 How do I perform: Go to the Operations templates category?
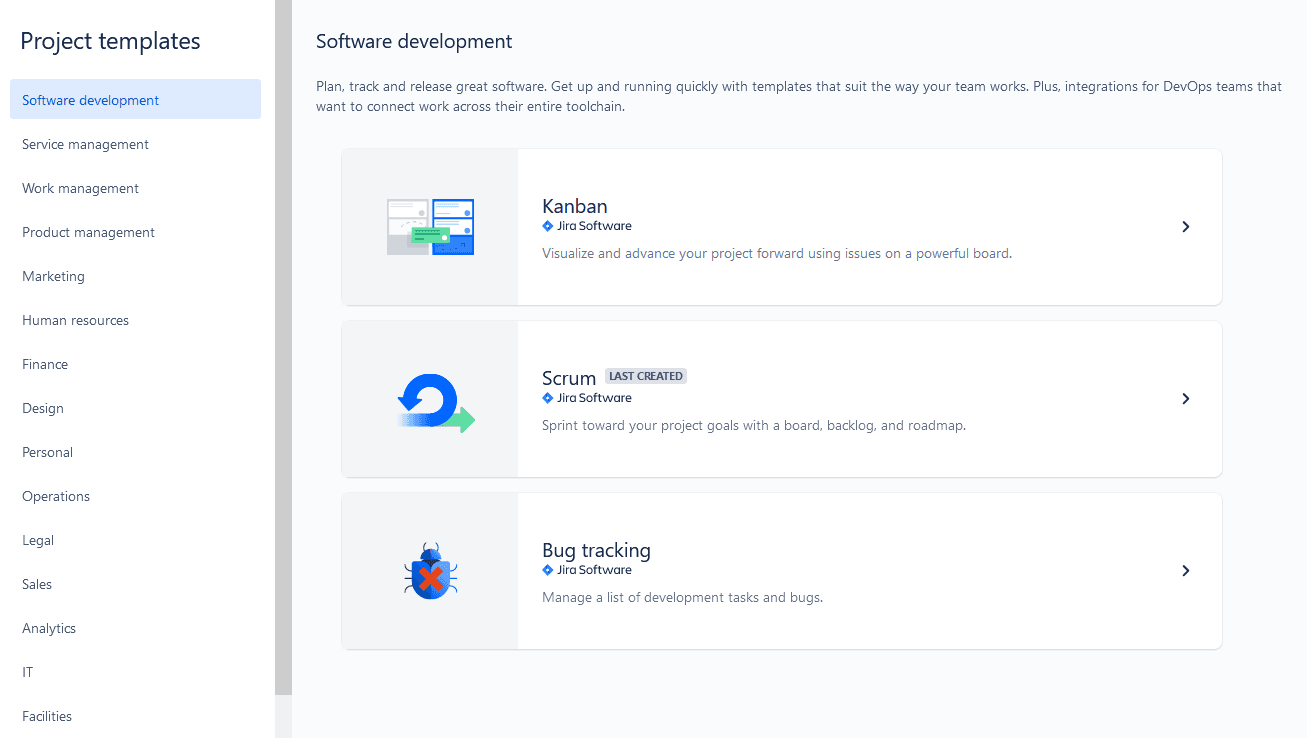pyautogui.click(x=135, y=496)
